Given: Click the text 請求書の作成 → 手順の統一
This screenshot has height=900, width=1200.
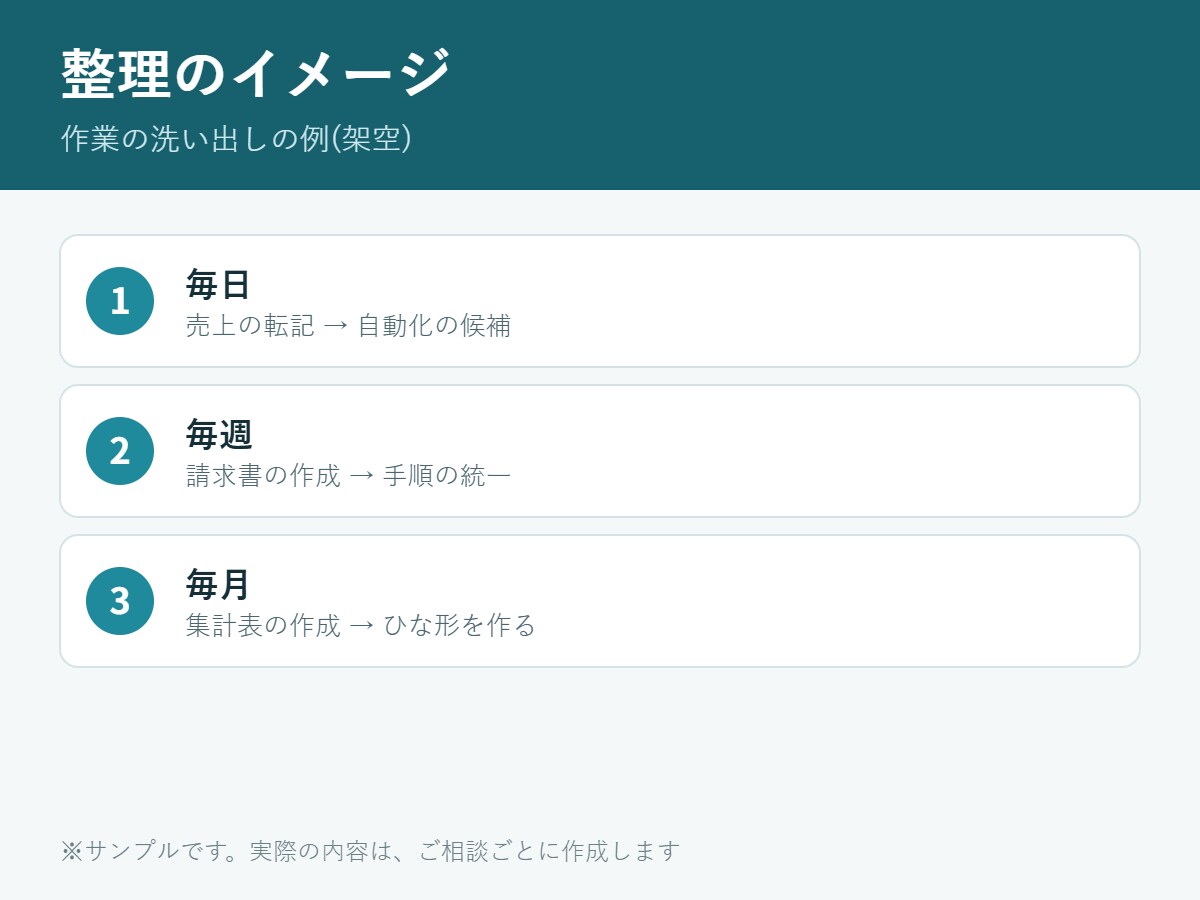Looking at the screenshot, I should point(348,476).
